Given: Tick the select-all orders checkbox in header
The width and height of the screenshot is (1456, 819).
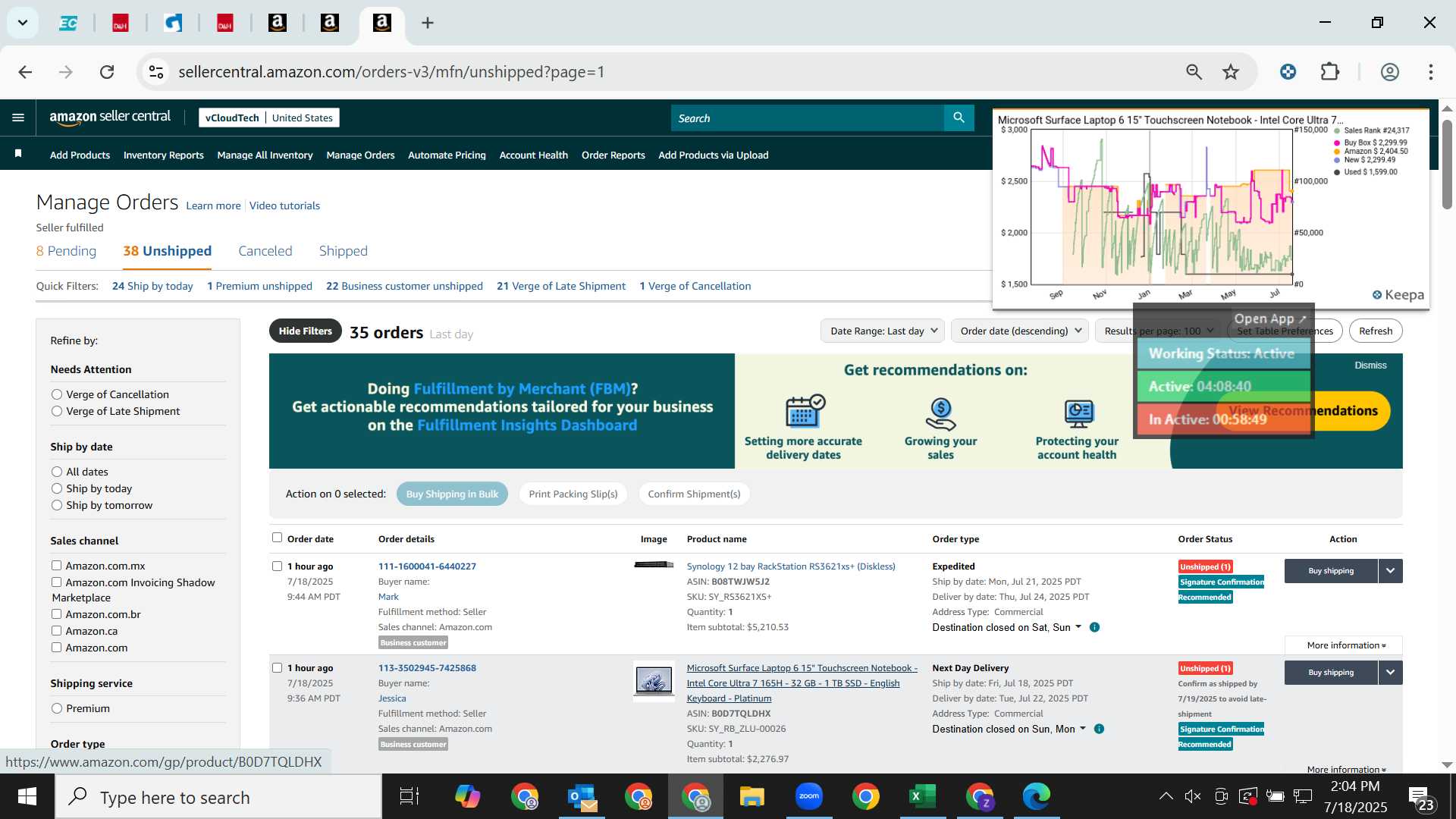Looking at the screenshot, I should 277,538.
